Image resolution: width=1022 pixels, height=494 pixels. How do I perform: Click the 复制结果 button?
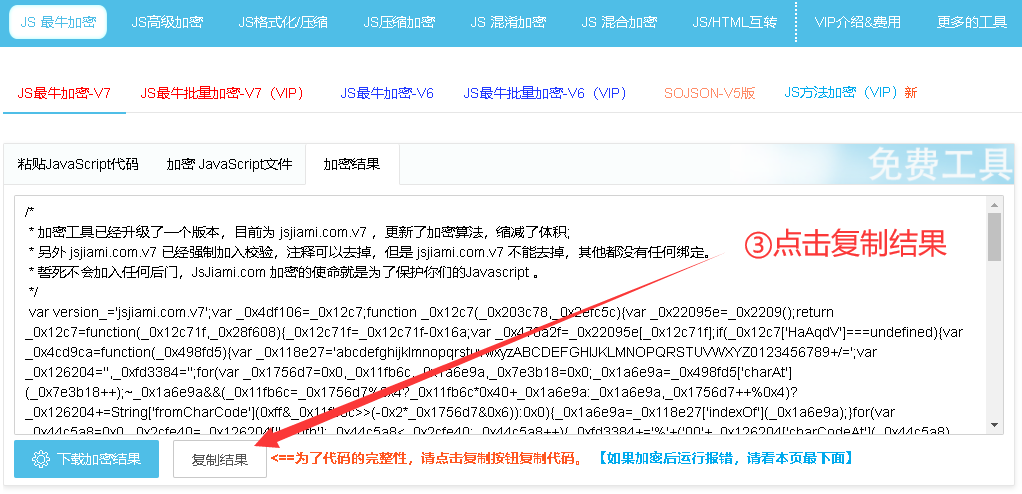point(220,460)
